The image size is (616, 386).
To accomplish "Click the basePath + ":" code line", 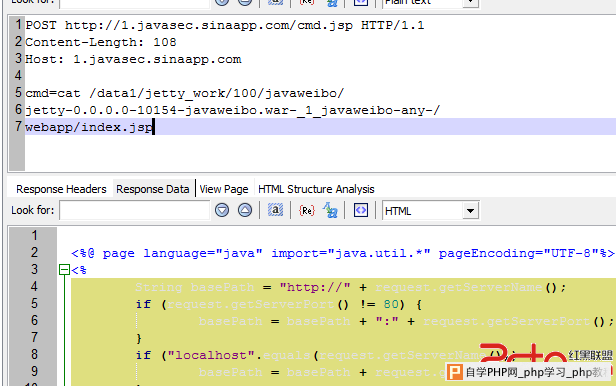I will click(x=406, y=321).
